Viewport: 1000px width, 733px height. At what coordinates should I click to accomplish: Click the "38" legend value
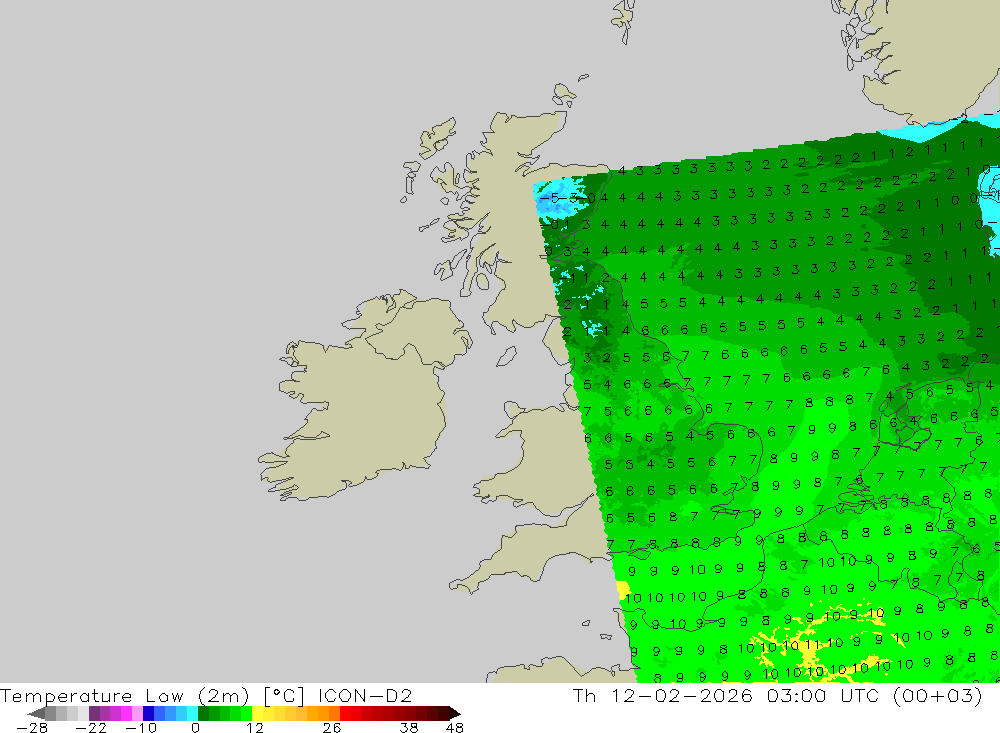(409, 728)
